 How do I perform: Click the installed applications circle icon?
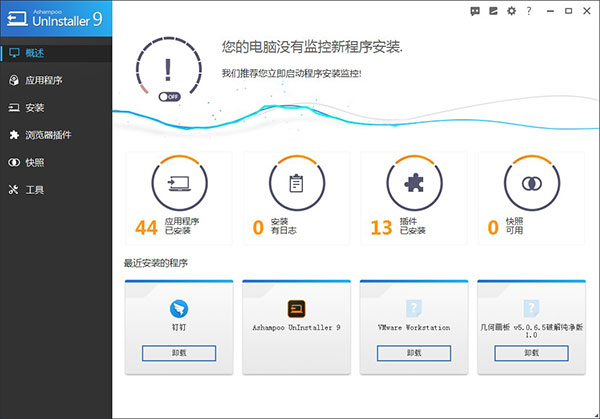(x=179, y=183)
